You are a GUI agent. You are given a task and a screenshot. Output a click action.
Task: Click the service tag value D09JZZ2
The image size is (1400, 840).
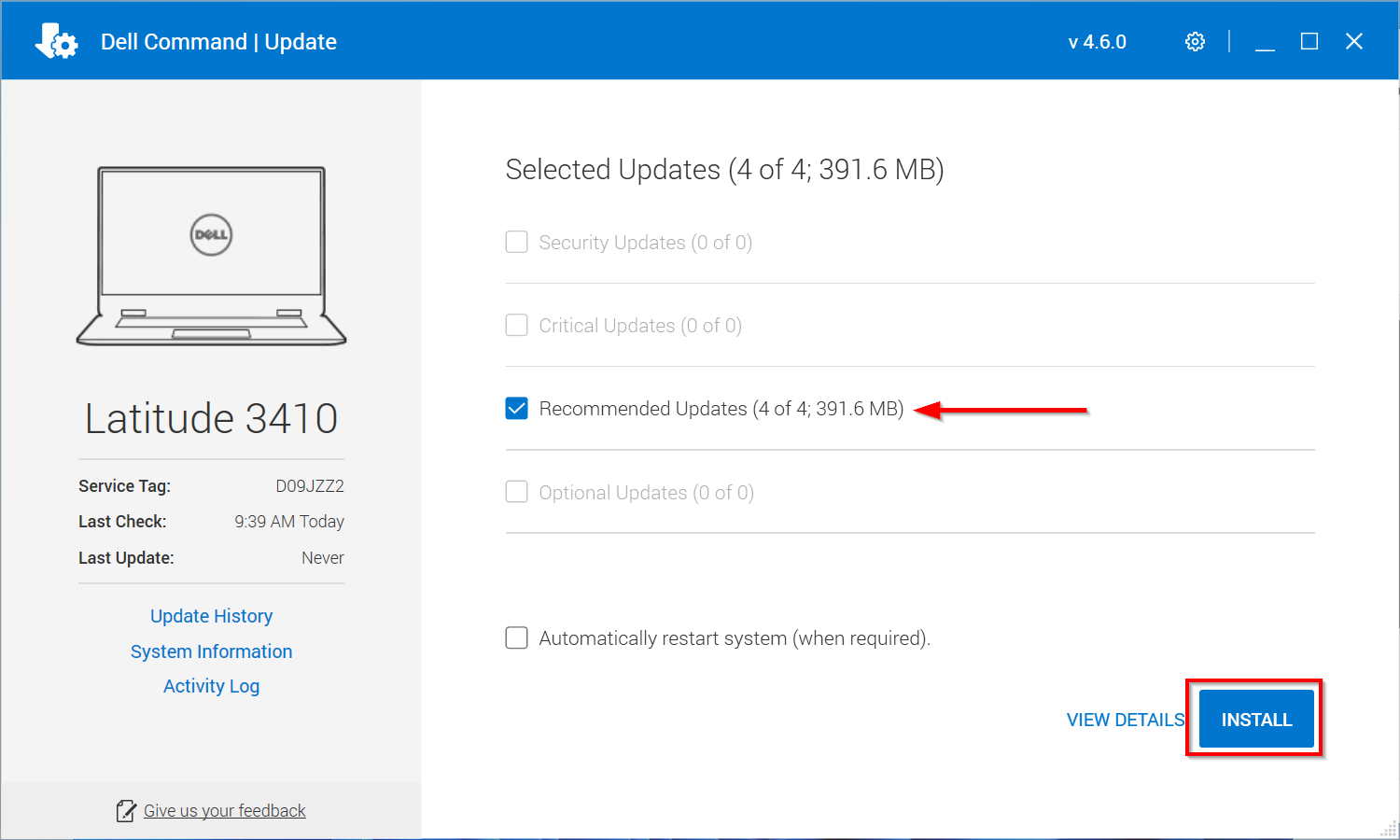[310, 486]
